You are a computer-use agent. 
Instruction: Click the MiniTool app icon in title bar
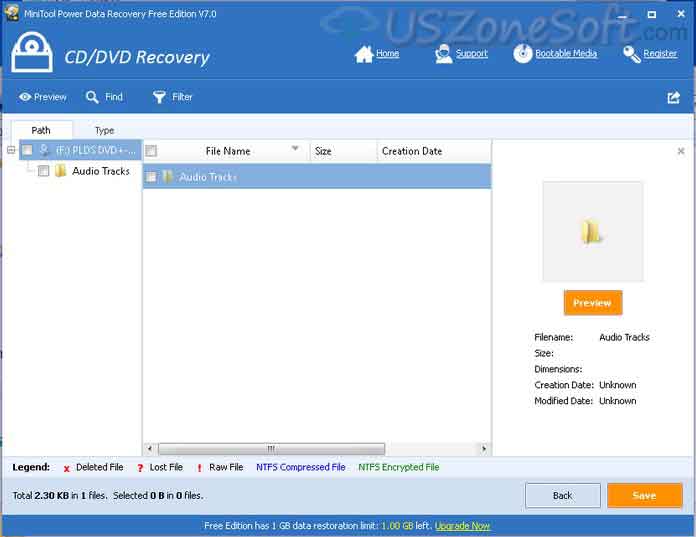point(12,12)
